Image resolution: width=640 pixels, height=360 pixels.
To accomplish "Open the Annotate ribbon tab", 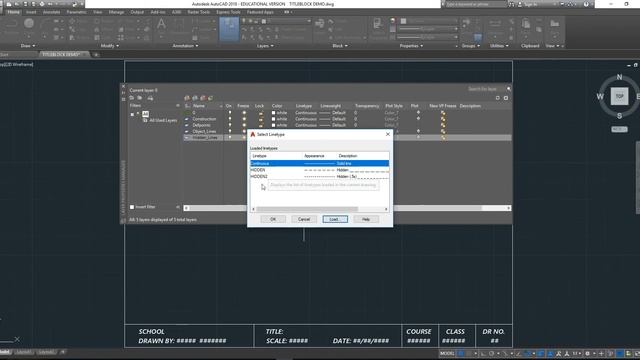I will (x=51, y=12).
